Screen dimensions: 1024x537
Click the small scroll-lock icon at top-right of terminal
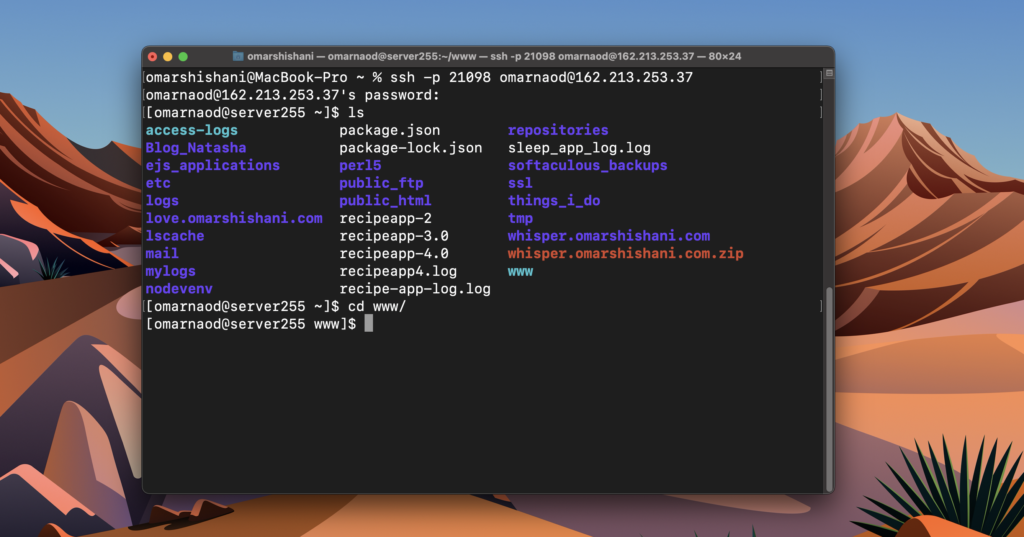(x=829, y=73)
